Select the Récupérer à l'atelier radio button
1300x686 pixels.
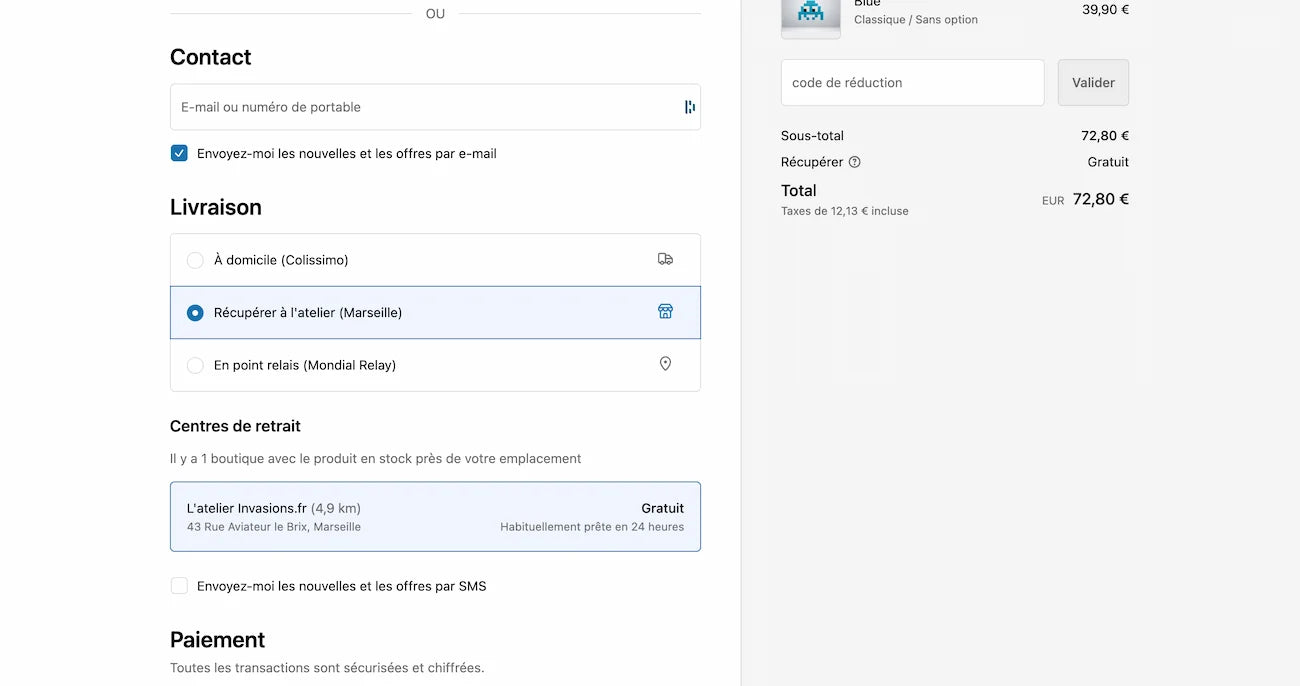click(x=195, y=313)
